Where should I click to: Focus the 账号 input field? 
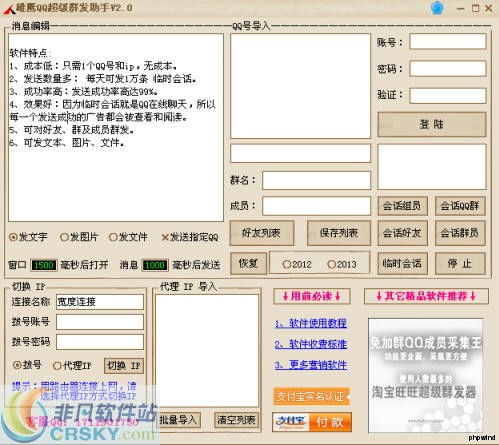448,42
